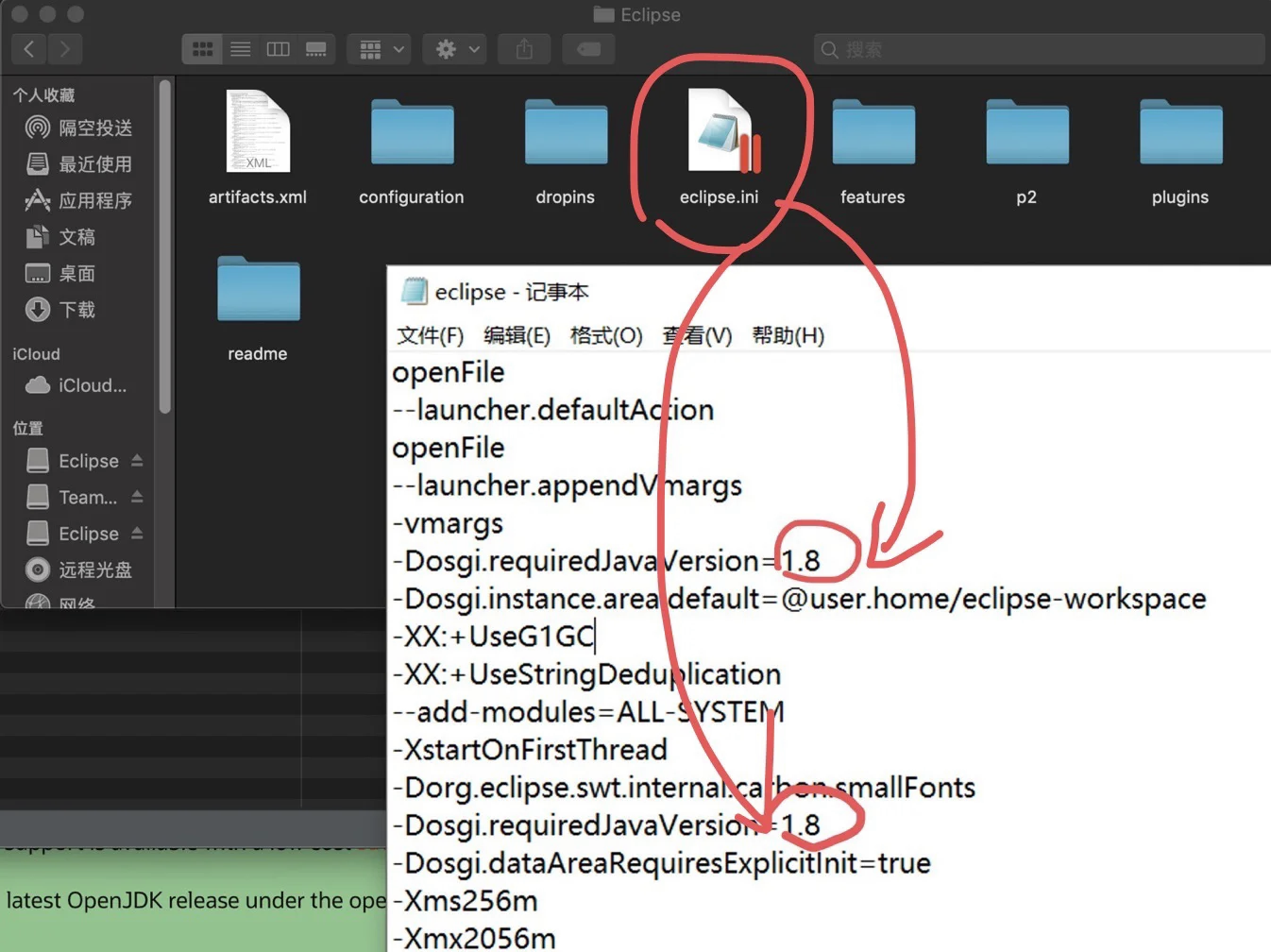
Task: Click the line "-Xms256m" in Notepad
Action: (x=465, y=901)
